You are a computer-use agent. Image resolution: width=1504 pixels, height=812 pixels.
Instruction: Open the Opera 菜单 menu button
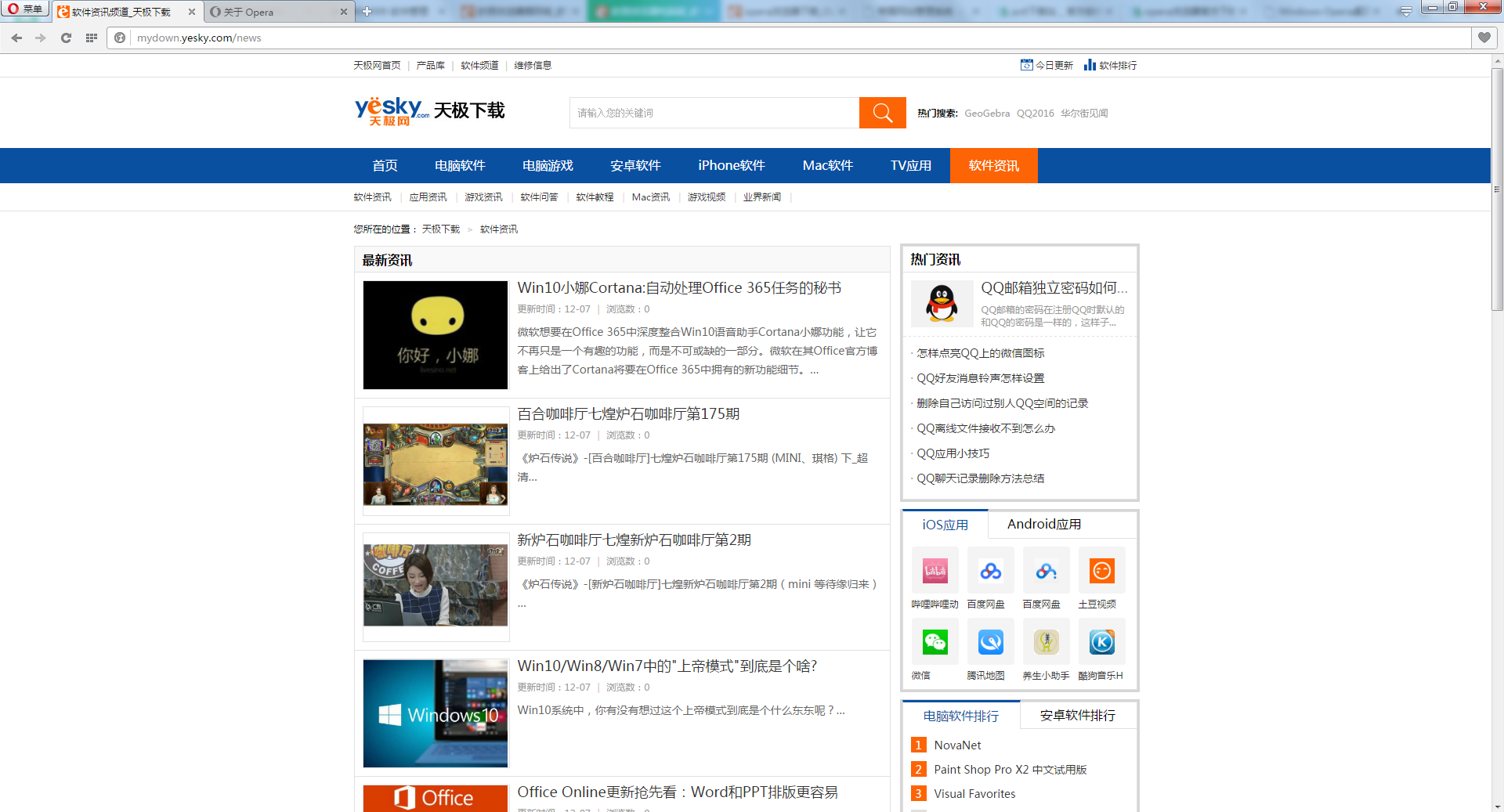[25, 10]
